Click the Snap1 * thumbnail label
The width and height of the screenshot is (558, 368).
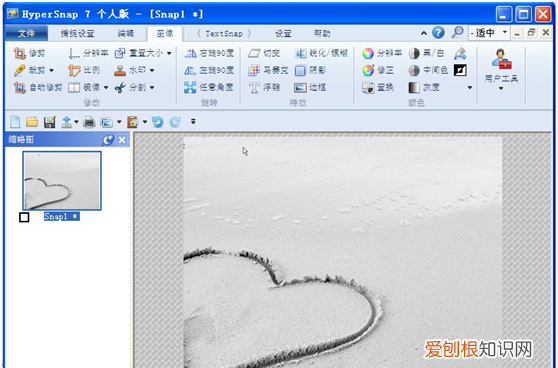click(62, 216)
